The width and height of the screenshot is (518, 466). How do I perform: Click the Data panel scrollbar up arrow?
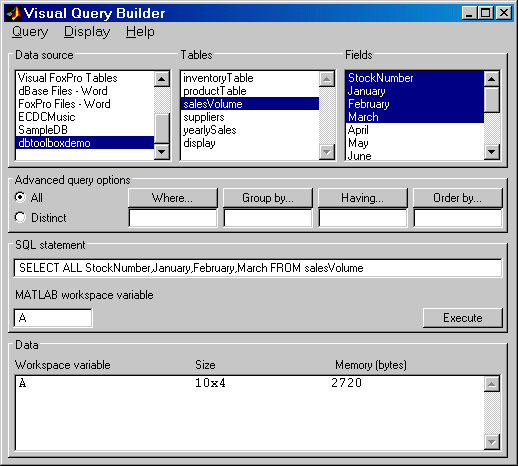[492, 384]
